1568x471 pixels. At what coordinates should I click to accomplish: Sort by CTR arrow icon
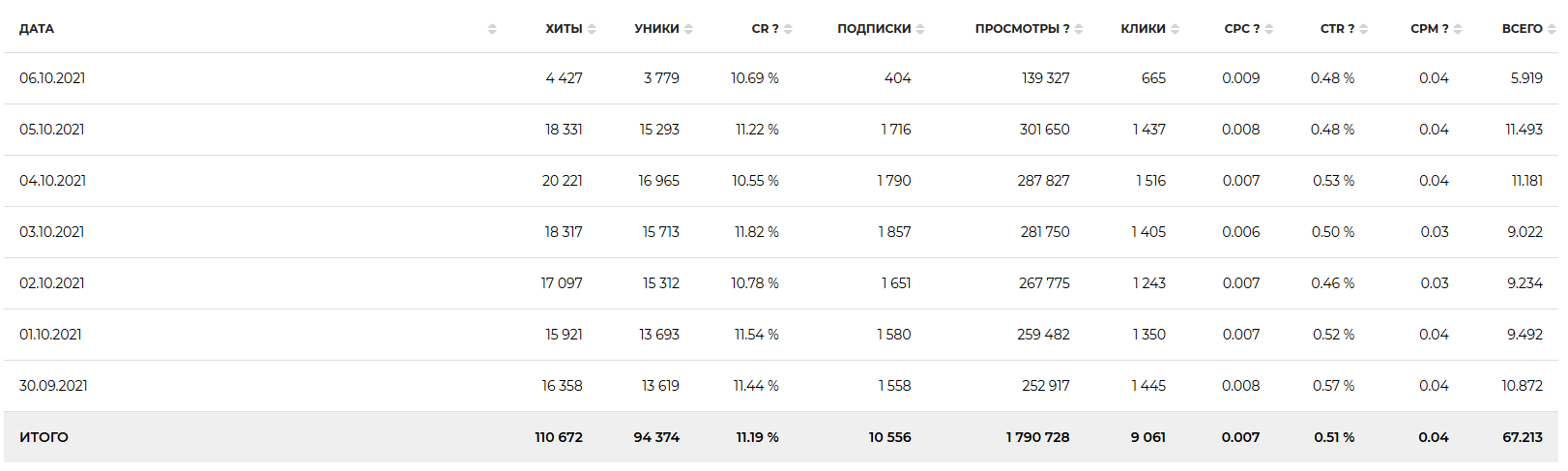click(1363, 29)
